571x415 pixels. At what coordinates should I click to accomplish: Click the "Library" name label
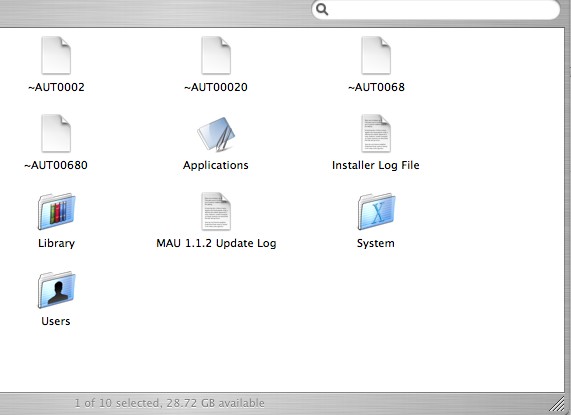[56, 243]
